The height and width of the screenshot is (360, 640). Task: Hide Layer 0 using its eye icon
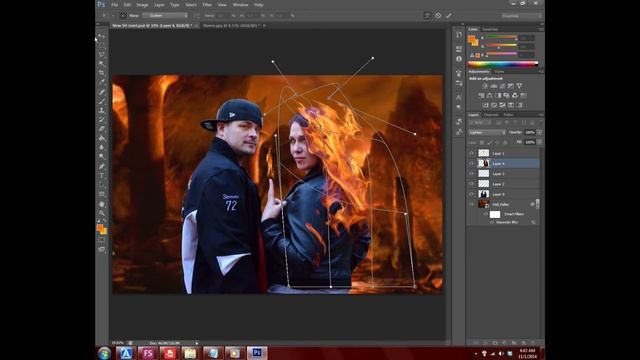tap(471, 194)
